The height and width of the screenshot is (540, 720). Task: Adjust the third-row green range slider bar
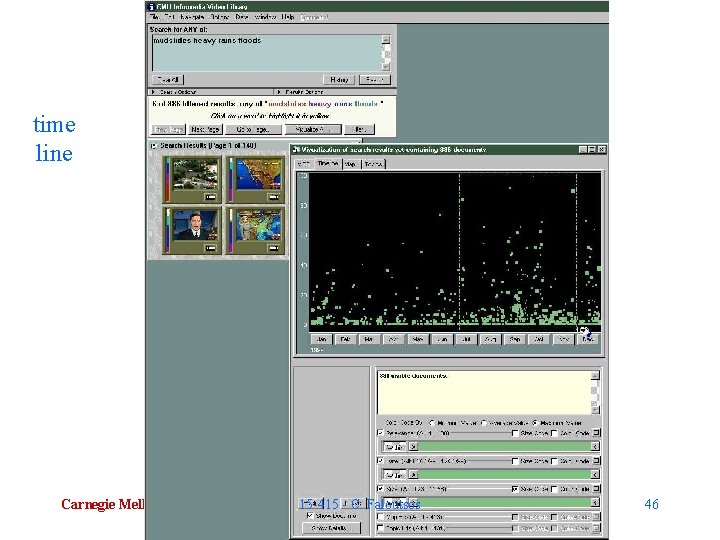coord(505,503)
